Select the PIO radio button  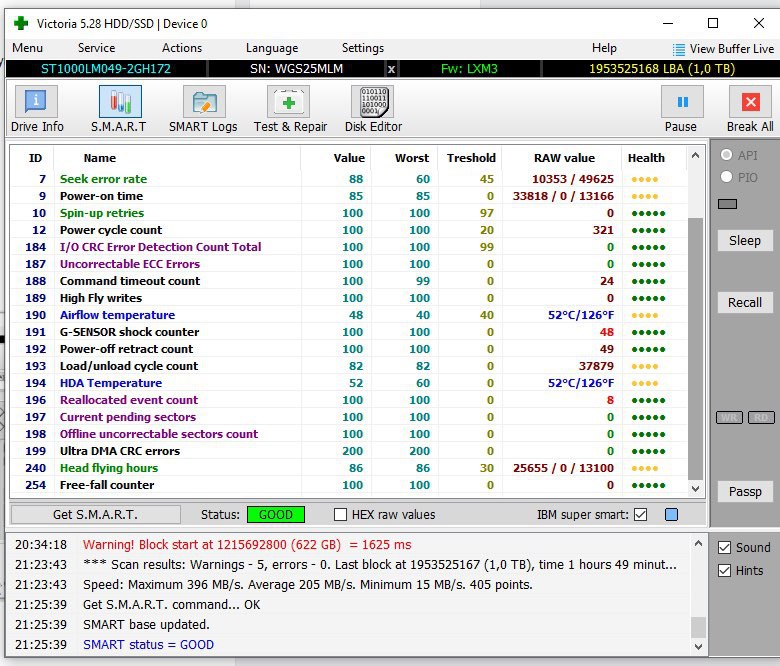coord(726,177)
